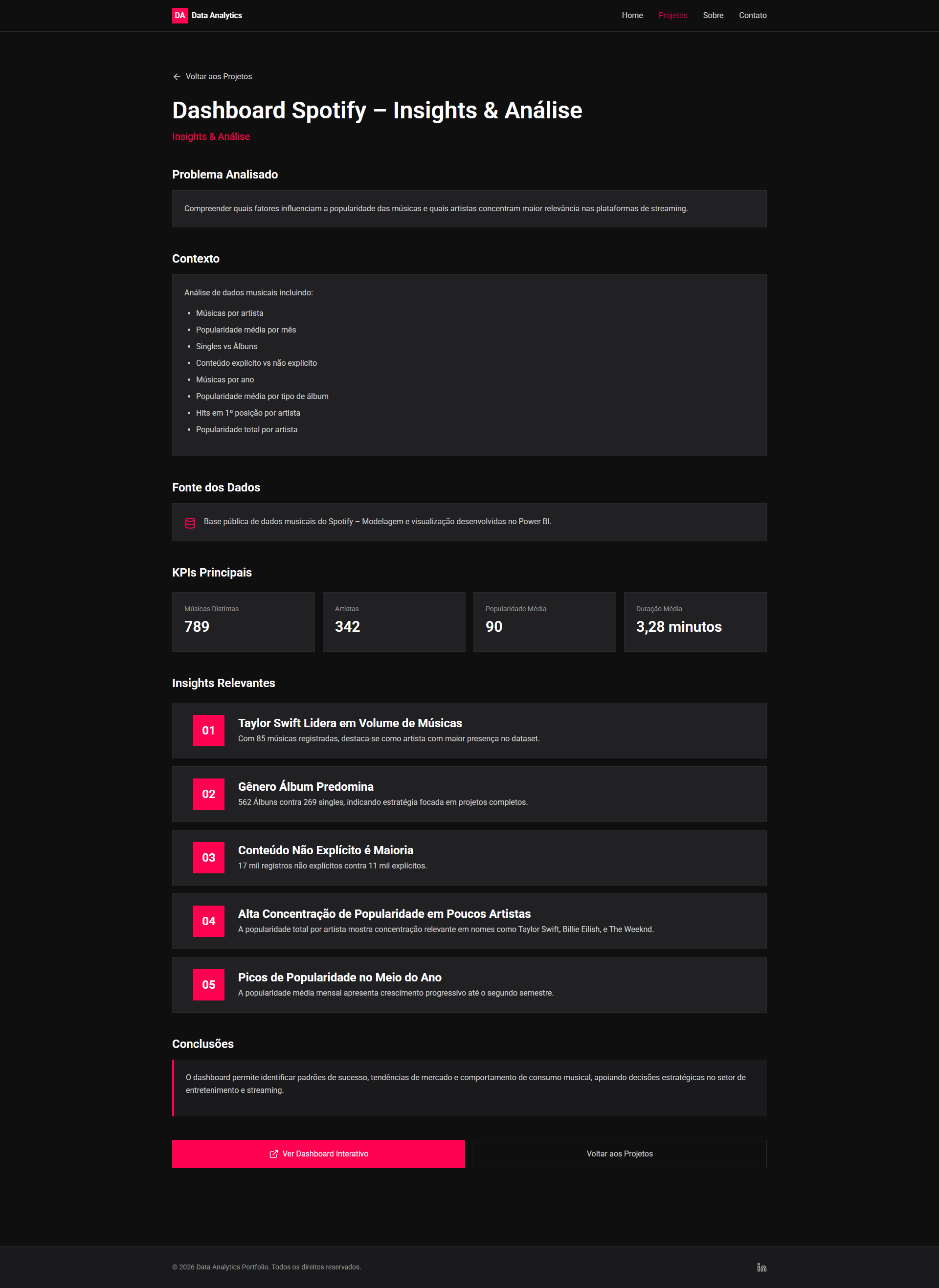
Task: Click the 02 insight number badge
Action: 209,794
